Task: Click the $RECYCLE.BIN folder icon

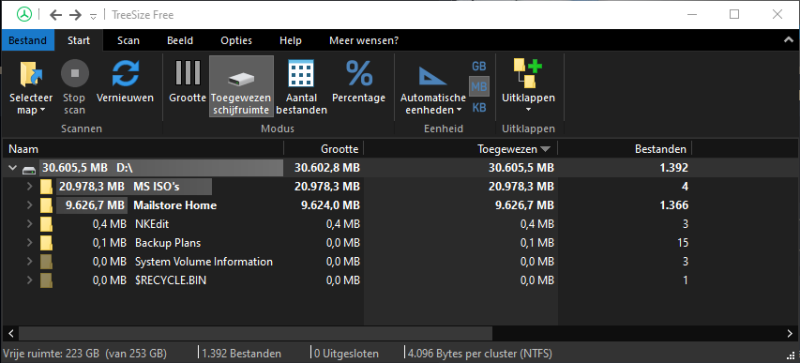Action: (46, 280)
